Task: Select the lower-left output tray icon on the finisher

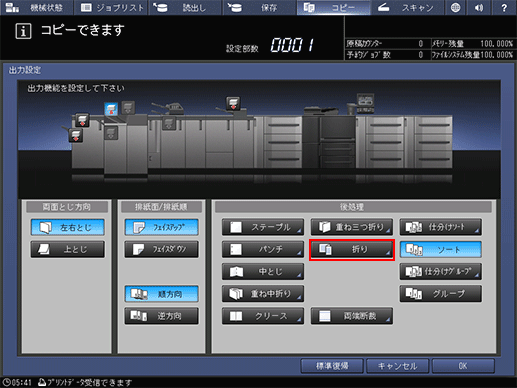Action: coord(76,135)
